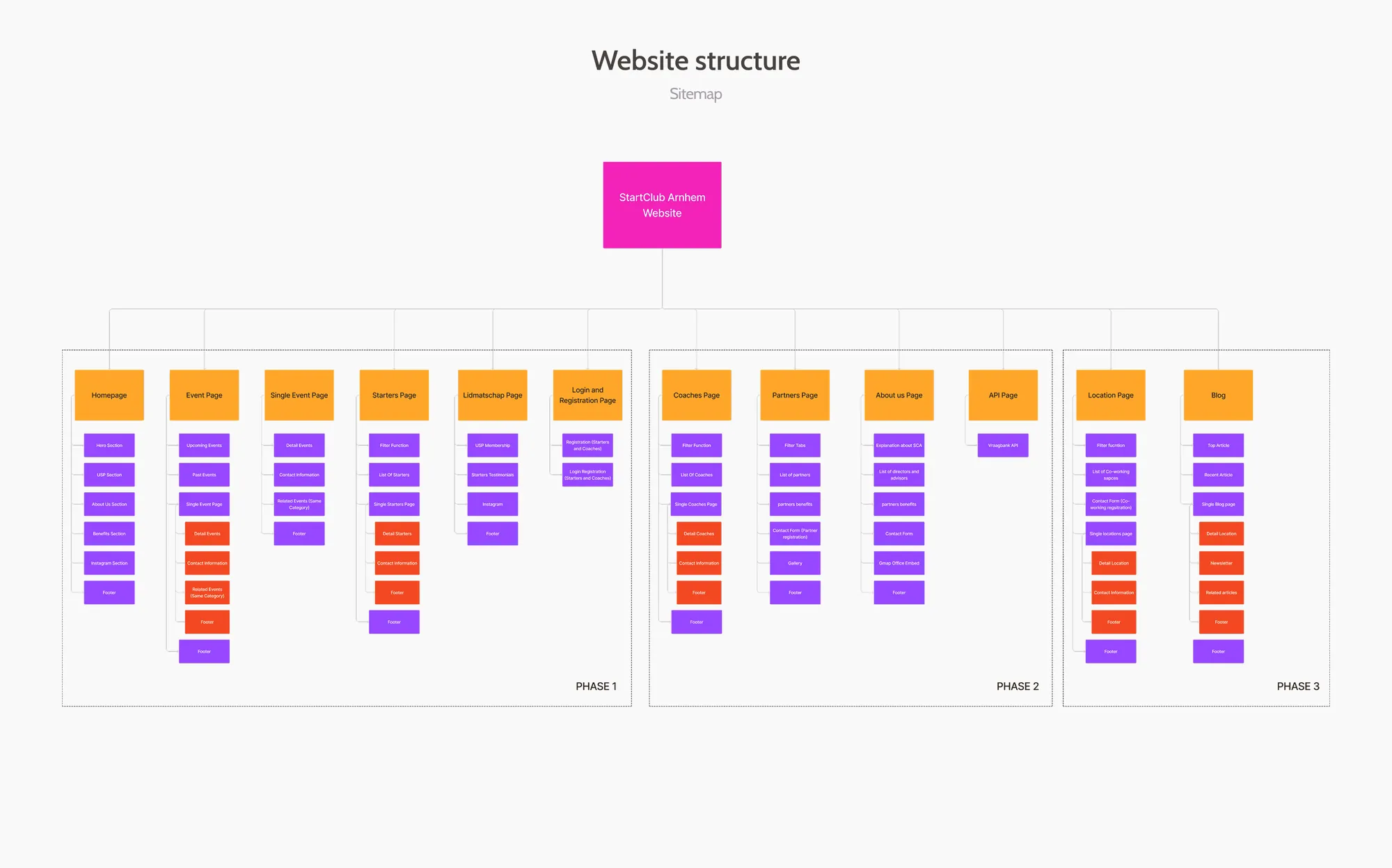Select the About us Page node

coord(899,395)
